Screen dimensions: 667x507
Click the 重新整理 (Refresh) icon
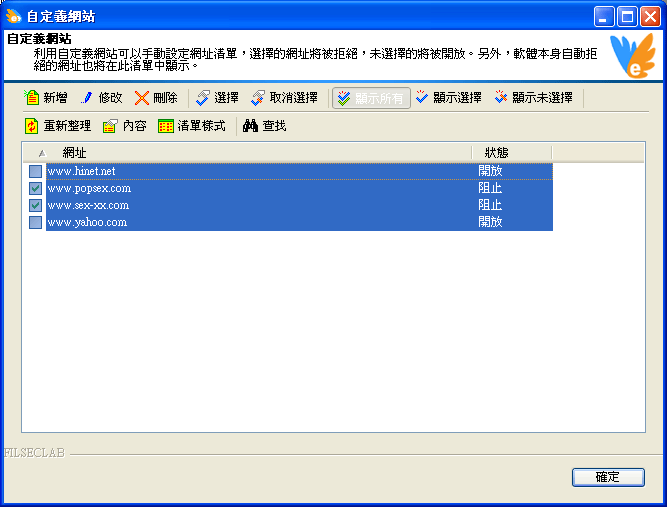[32, 126]
